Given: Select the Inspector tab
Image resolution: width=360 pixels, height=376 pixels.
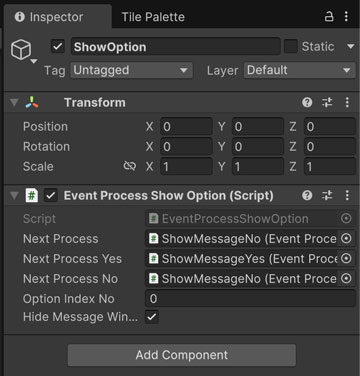Looking at the screenshot, I should pyautogui.click(x=49, y=17).
